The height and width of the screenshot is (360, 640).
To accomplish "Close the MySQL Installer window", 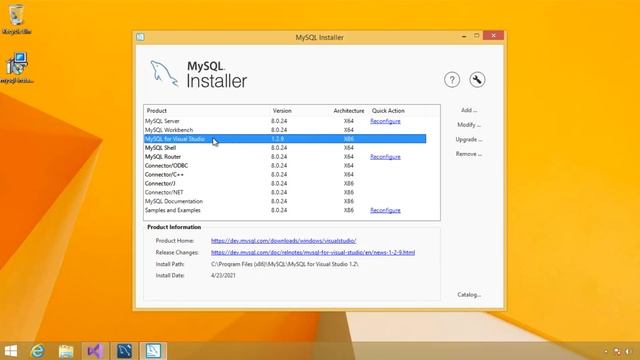I will pos(493,36).
